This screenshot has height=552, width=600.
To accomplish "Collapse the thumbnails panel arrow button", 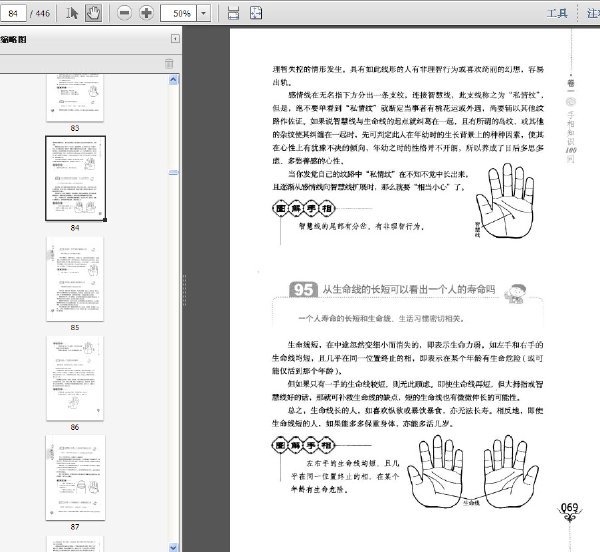I will 175,39.
